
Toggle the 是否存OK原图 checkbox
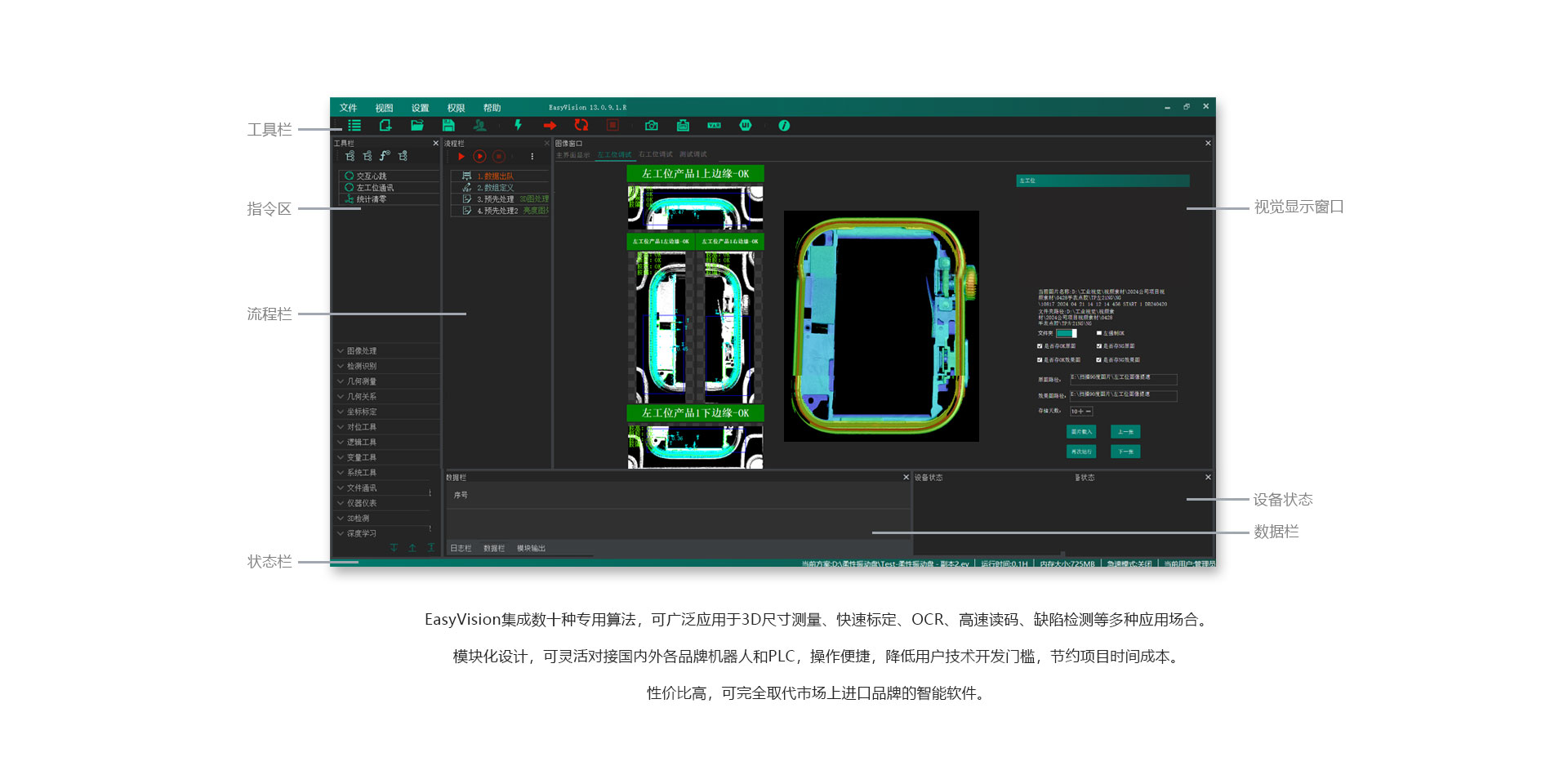coord(1040,346)
